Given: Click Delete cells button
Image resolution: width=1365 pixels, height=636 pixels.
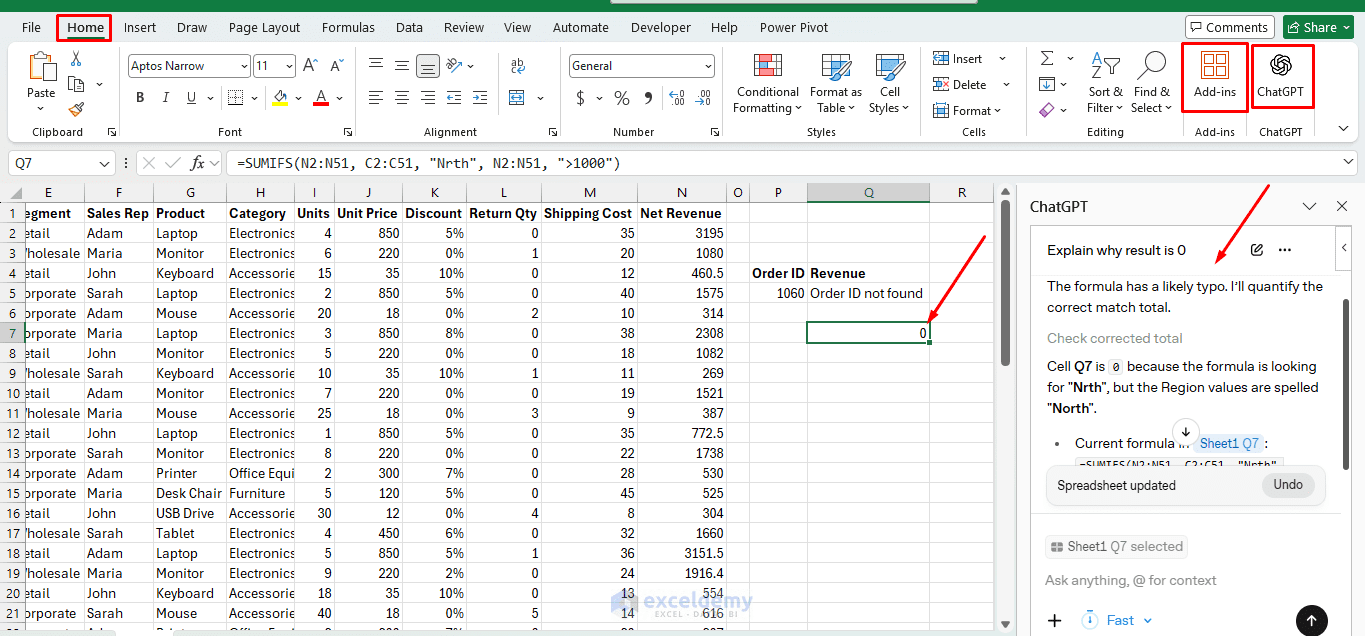Looking at the screenshot, I should pos(960,85).
